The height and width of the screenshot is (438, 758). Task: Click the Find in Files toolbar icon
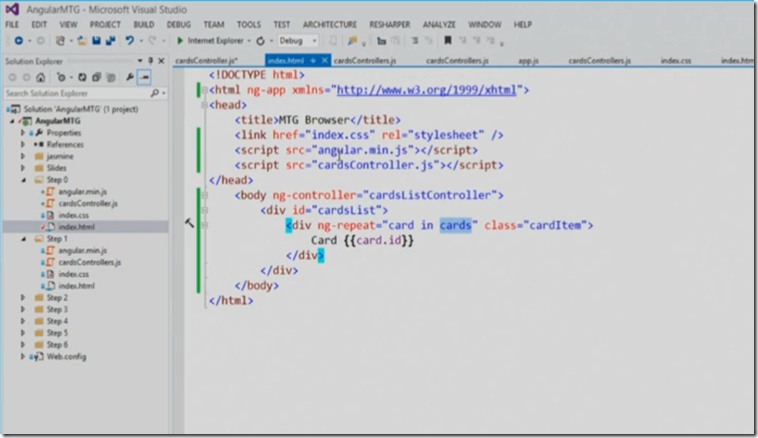352,41
